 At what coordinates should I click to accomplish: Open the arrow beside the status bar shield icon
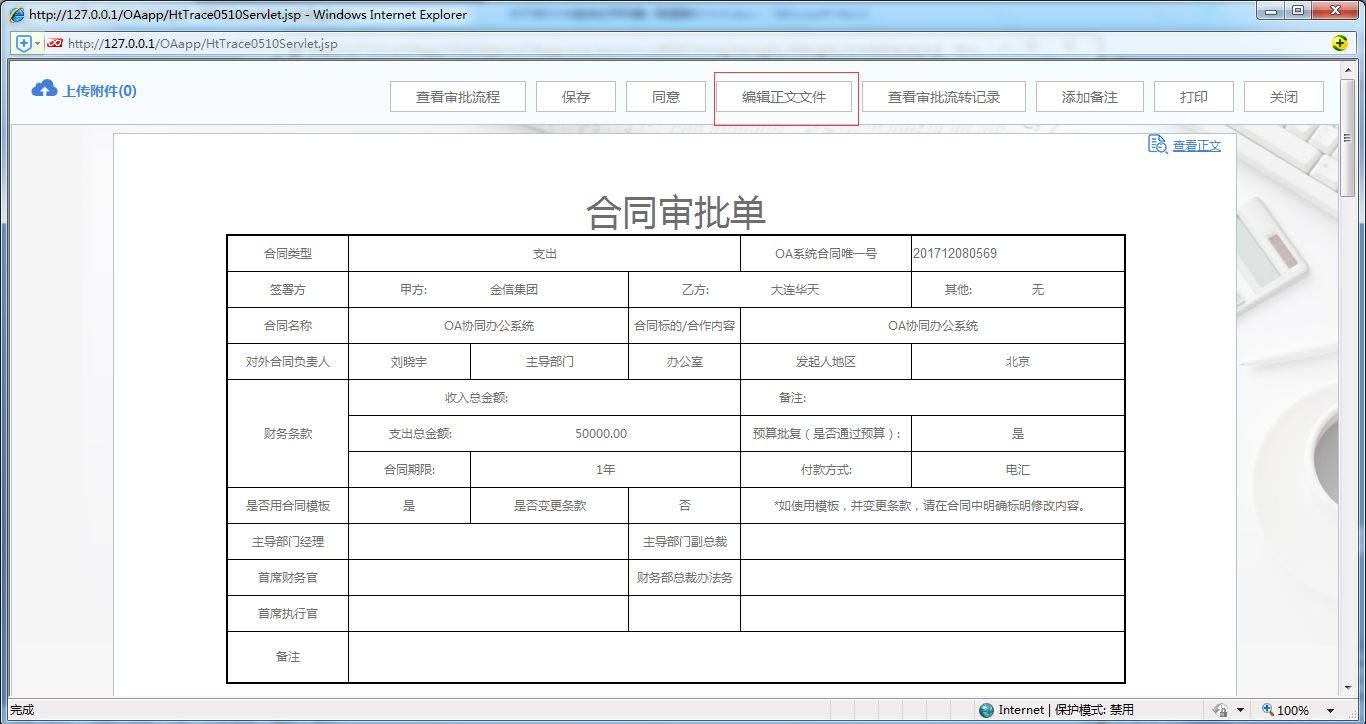click(x=1240, y=710)
